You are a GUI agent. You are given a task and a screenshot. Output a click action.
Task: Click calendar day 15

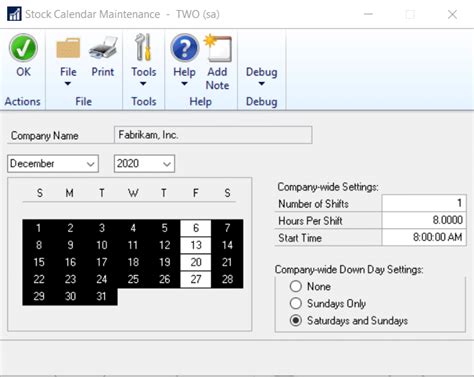pyautogui.click(x=39, y=262)
